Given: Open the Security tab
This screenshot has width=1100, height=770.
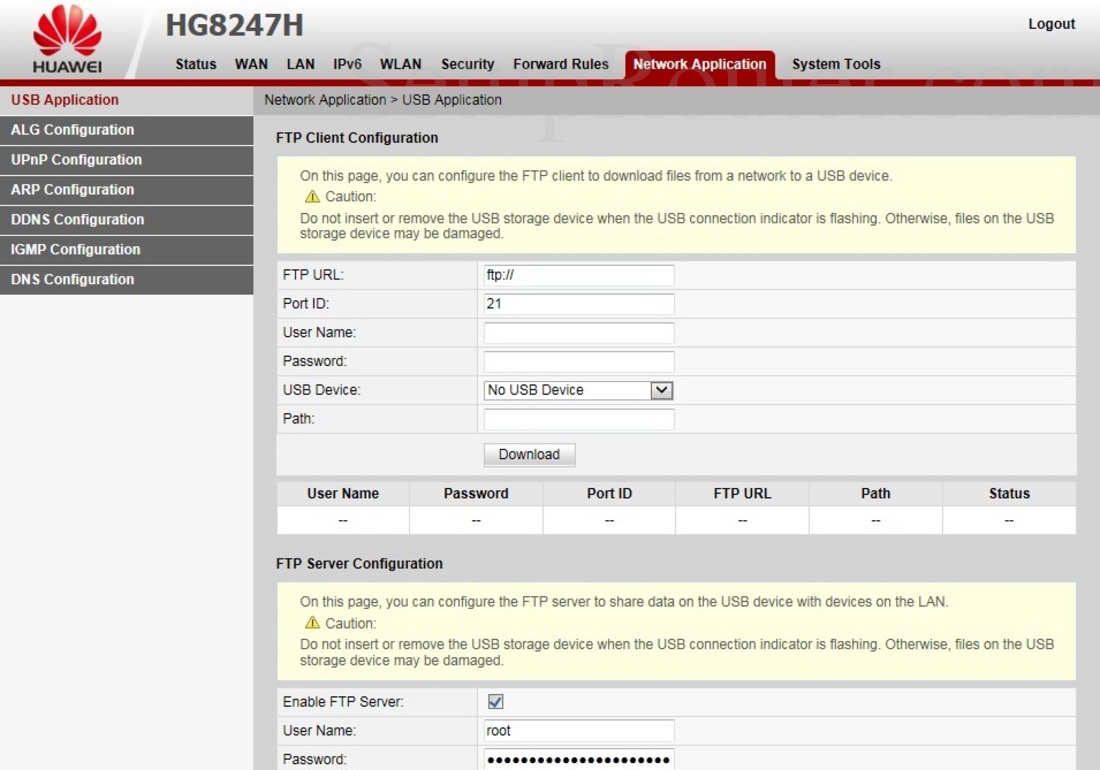Looking at the screenshot, I should 467,63.
